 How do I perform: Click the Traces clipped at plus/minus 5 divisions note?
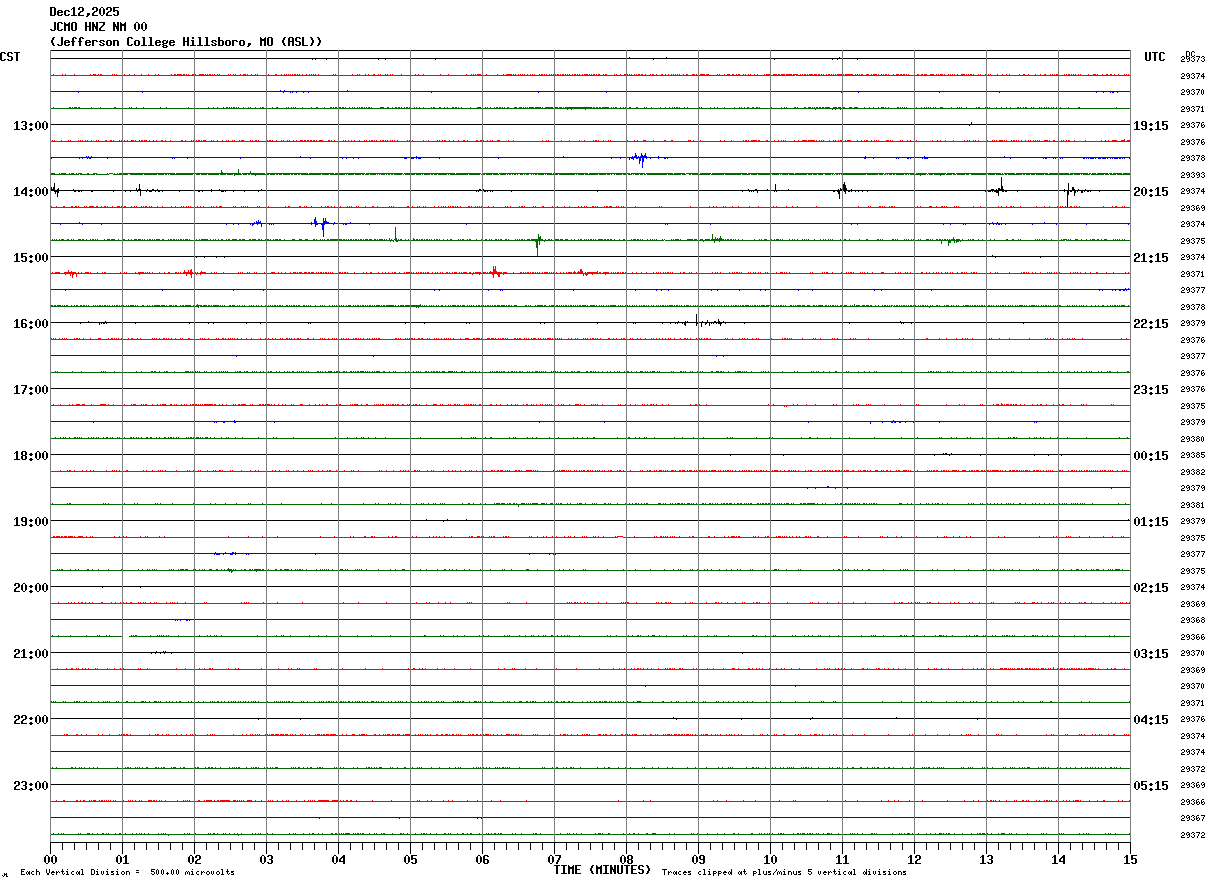[x=784, y=873]
